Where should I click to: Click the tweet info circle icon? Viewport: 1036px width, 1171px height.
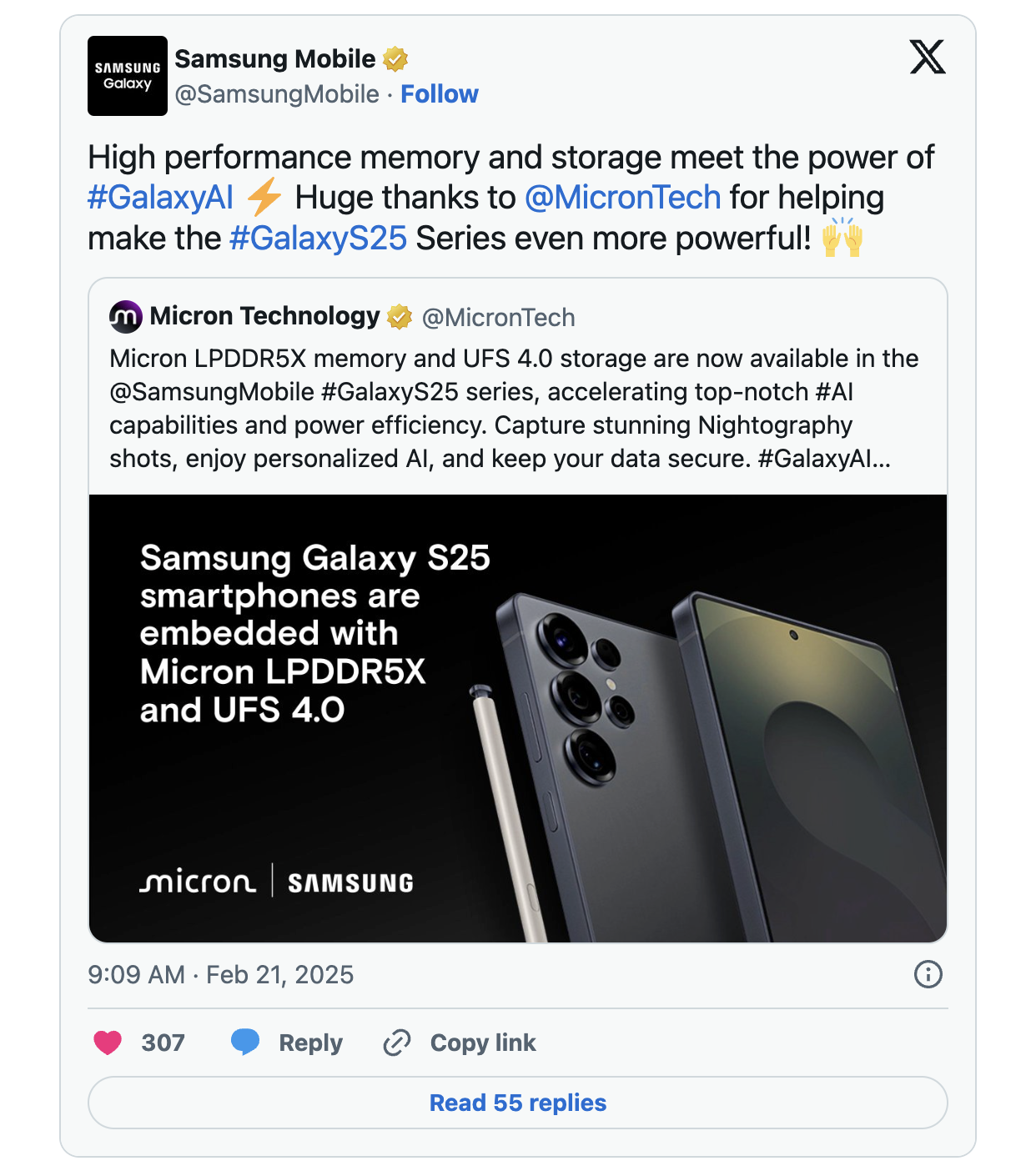tap(928, 974)
